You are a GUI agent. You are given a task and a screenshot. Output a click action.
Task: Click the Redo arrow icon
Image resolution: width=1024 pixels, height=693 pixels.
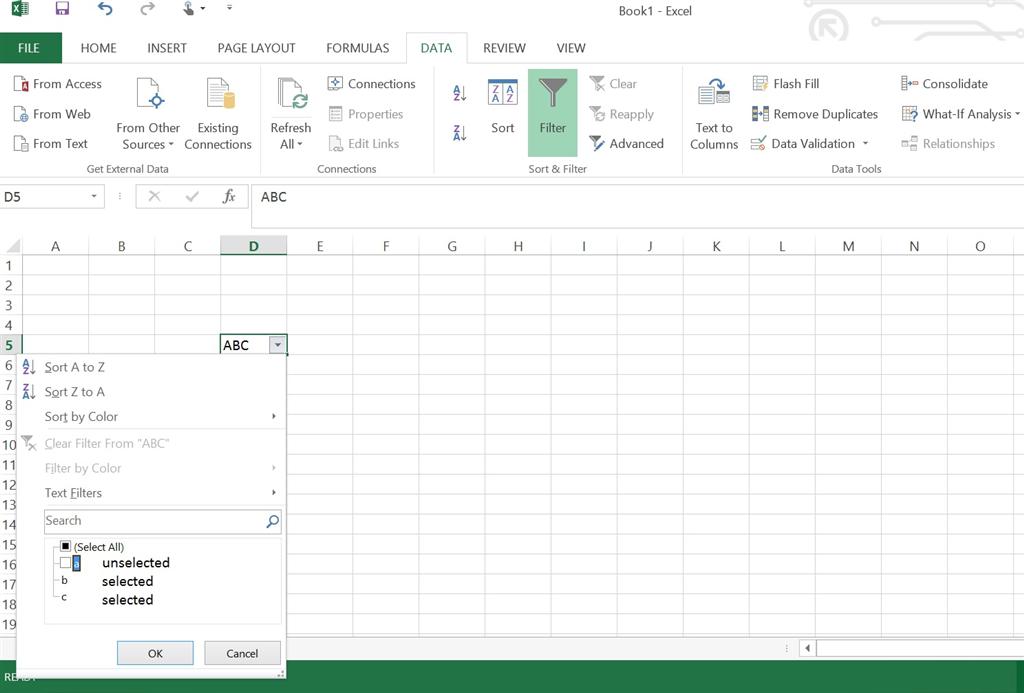(148, 8)
